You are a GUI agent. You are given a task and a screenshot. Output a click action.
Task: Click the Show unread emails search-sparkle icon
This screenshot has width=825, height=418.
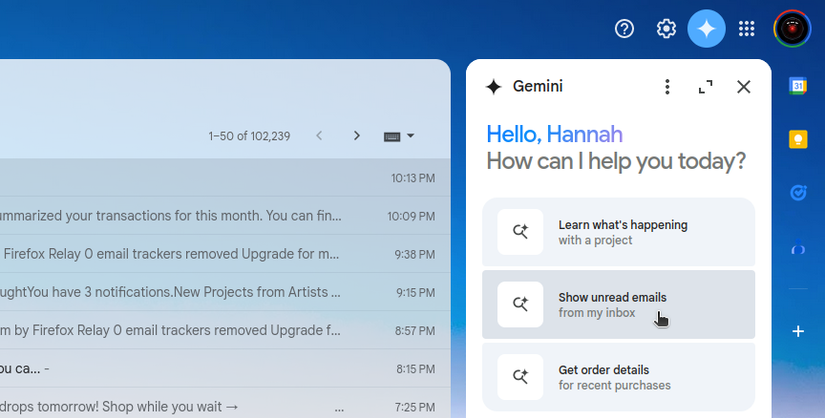tap(520, 304)
